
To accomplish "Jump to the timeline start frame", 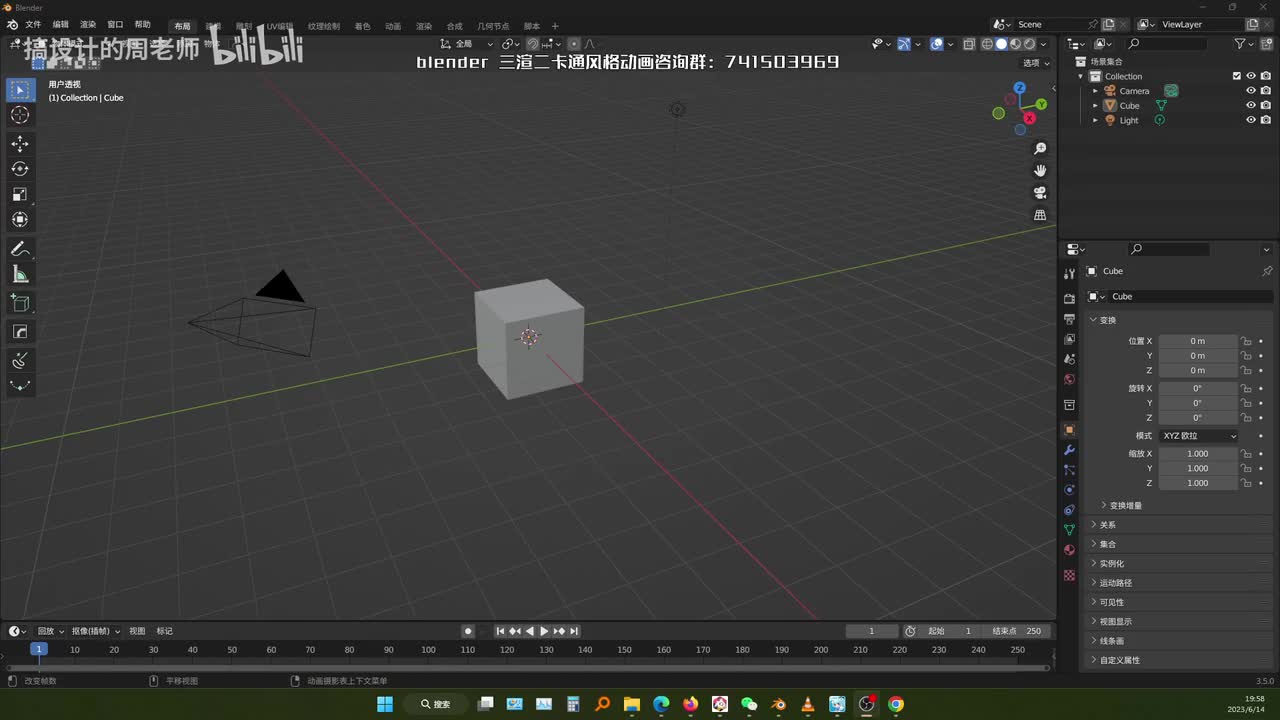I will point(501,631).
